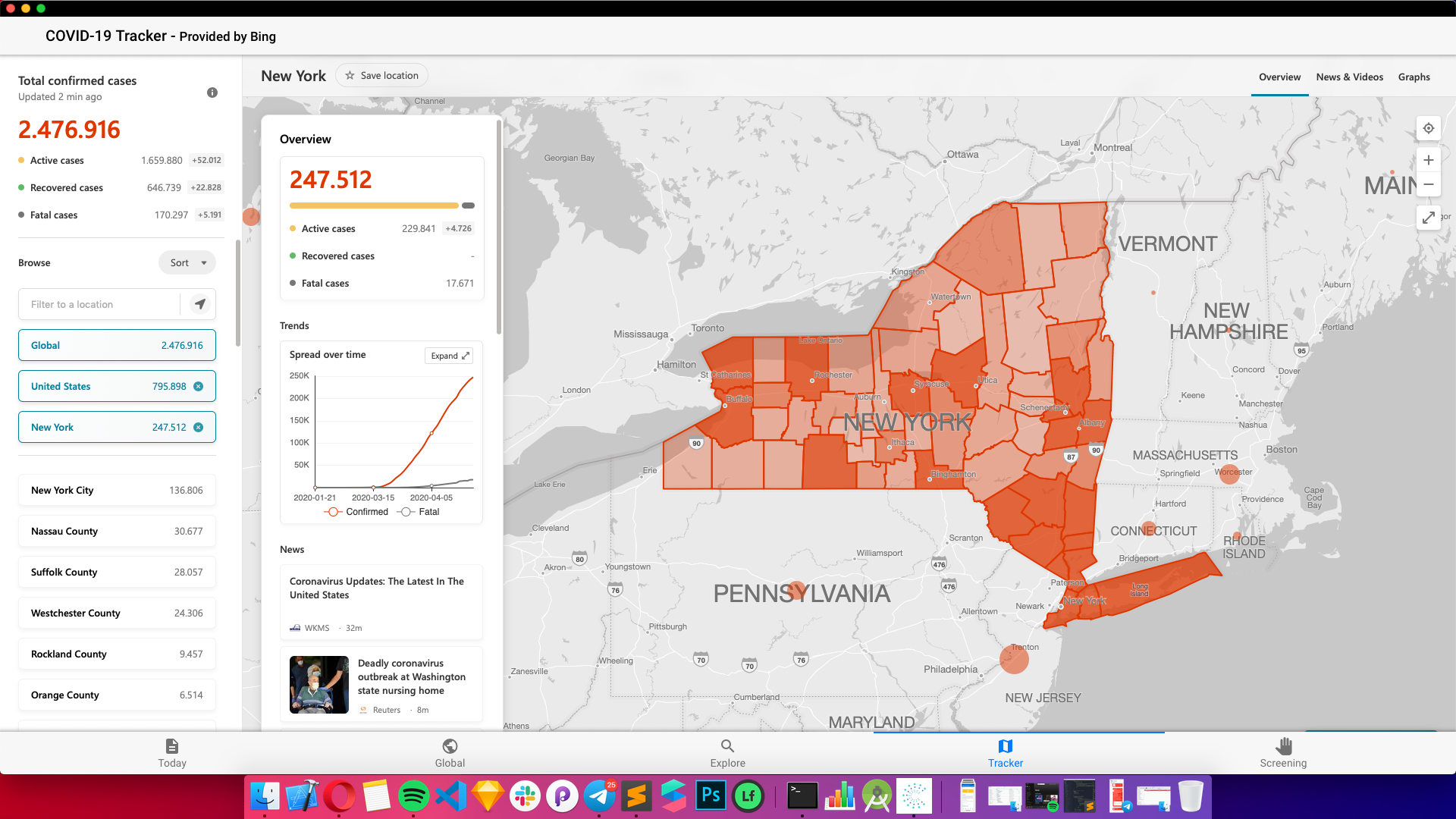Viewport: 1456px width, 819px height.
Task: Open Terminal from the Dock
Action: point(802,796)
